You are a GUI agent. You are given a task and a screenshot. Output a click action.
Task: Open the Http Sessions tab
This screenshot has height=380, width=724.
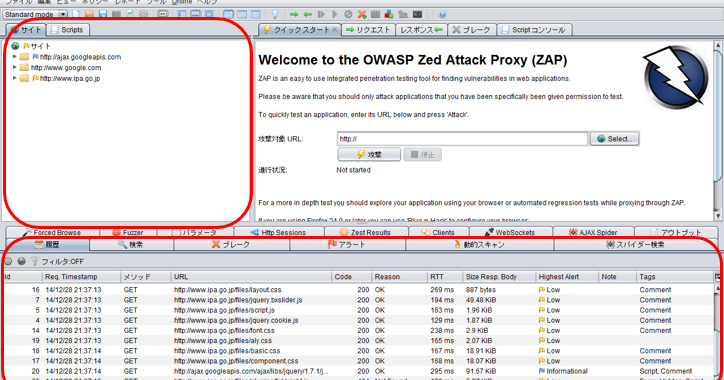[x=278, y=232]
